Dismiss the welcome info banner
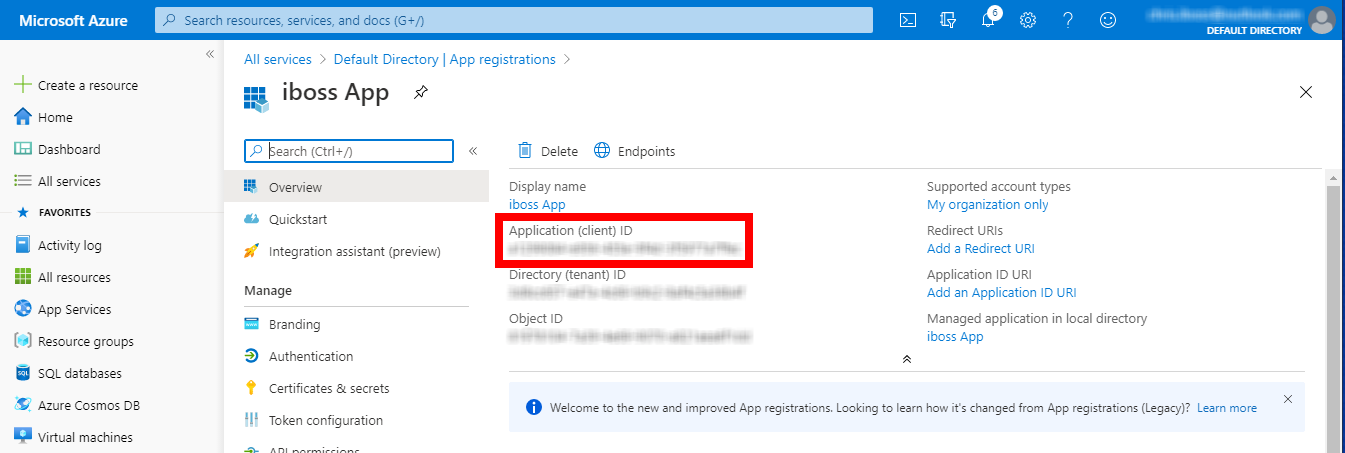Image resolution: width=1345 pixels, height=453 pixels. pos(1288,398)
